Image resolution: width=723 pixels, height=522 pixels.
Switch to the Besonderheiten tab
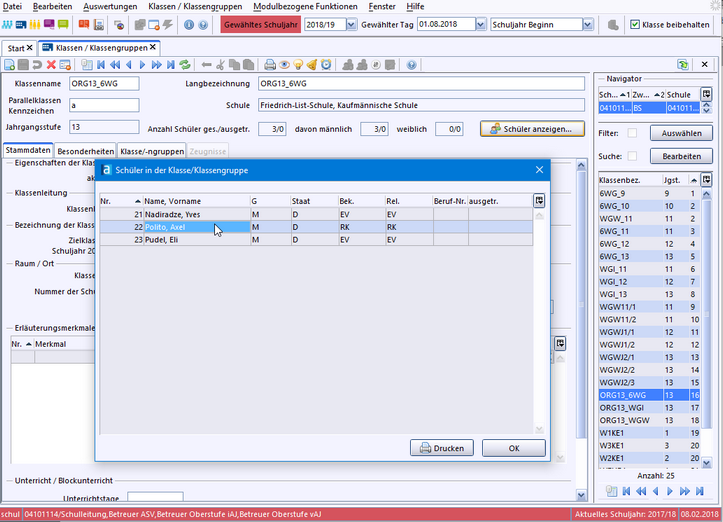pos(85,150)
